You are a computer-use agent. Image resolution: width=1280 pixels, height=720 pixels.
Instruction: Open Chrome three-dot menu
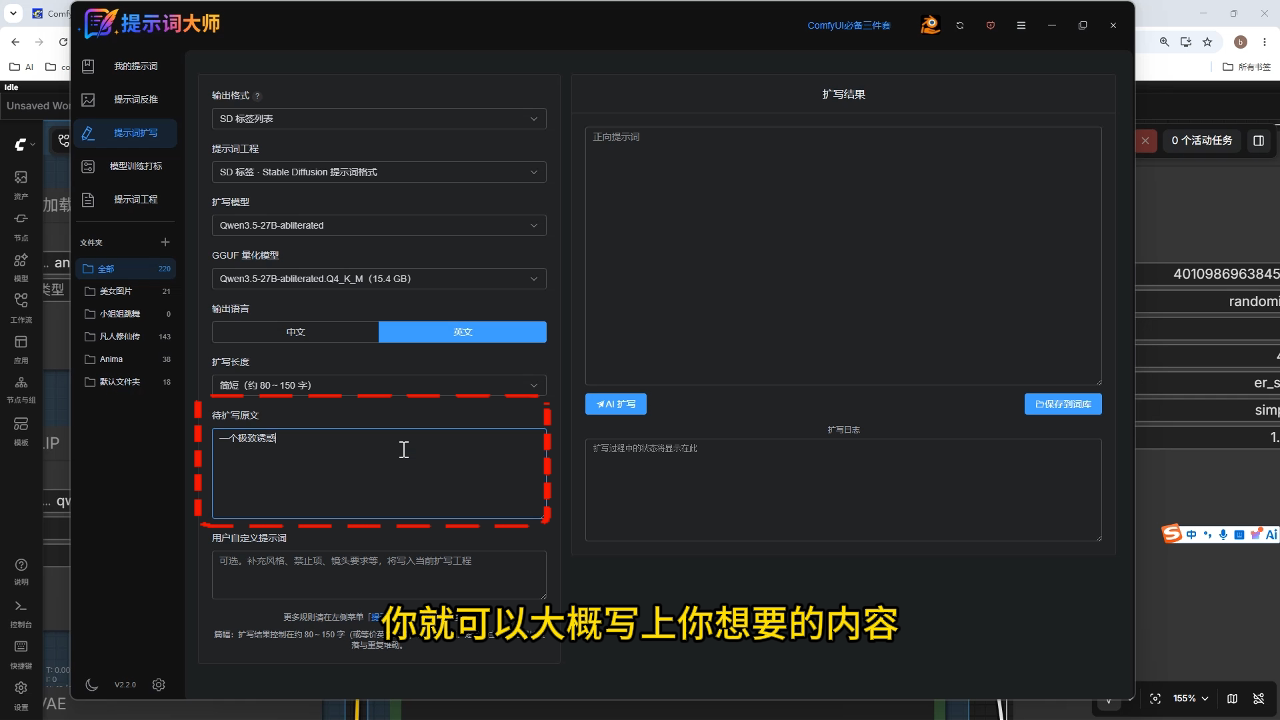(x=1265, y=42)
